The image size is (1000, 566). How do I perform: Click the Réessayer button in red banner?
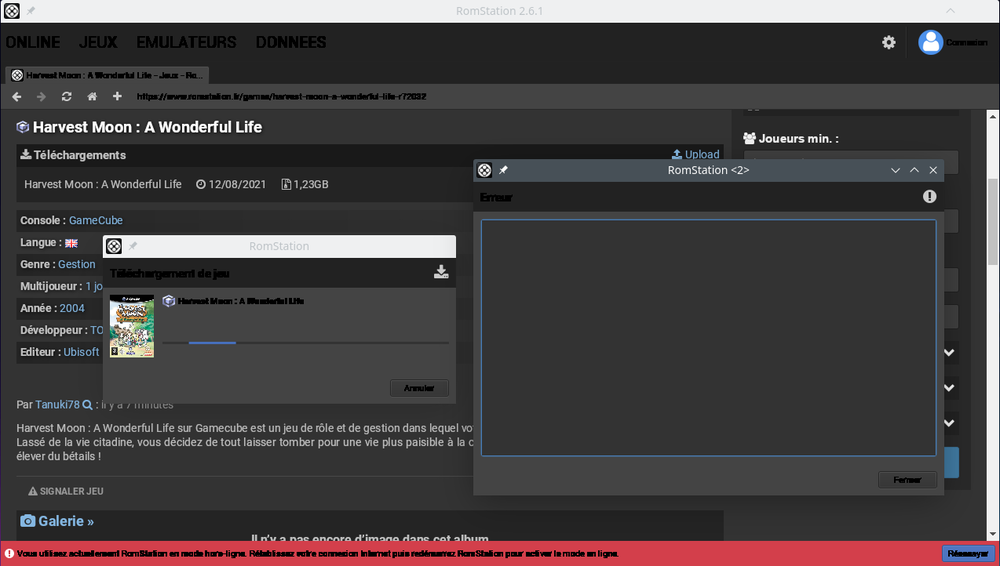coord(967,553)
